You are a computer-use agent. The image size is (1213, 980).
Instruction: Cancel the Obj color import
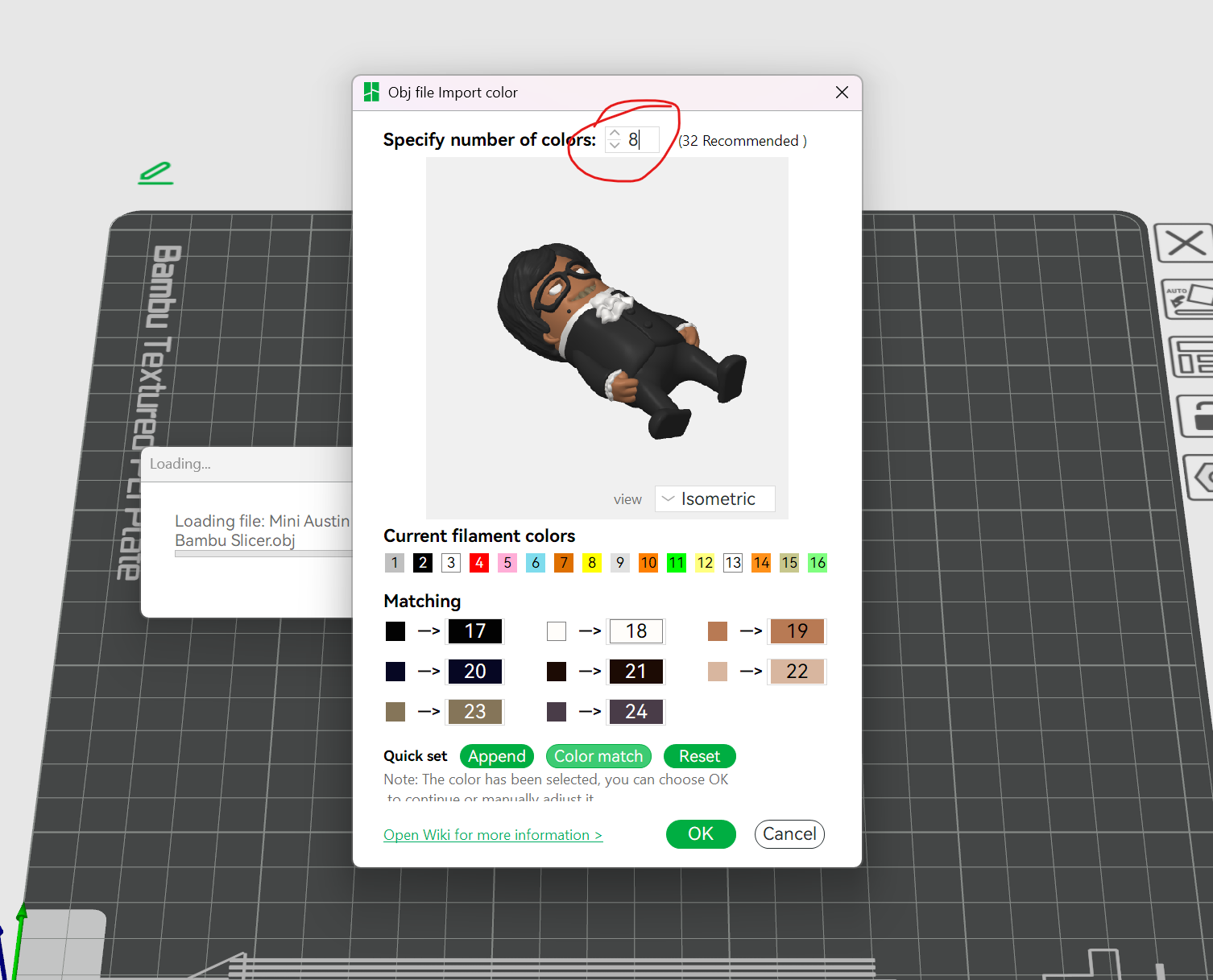789,834
